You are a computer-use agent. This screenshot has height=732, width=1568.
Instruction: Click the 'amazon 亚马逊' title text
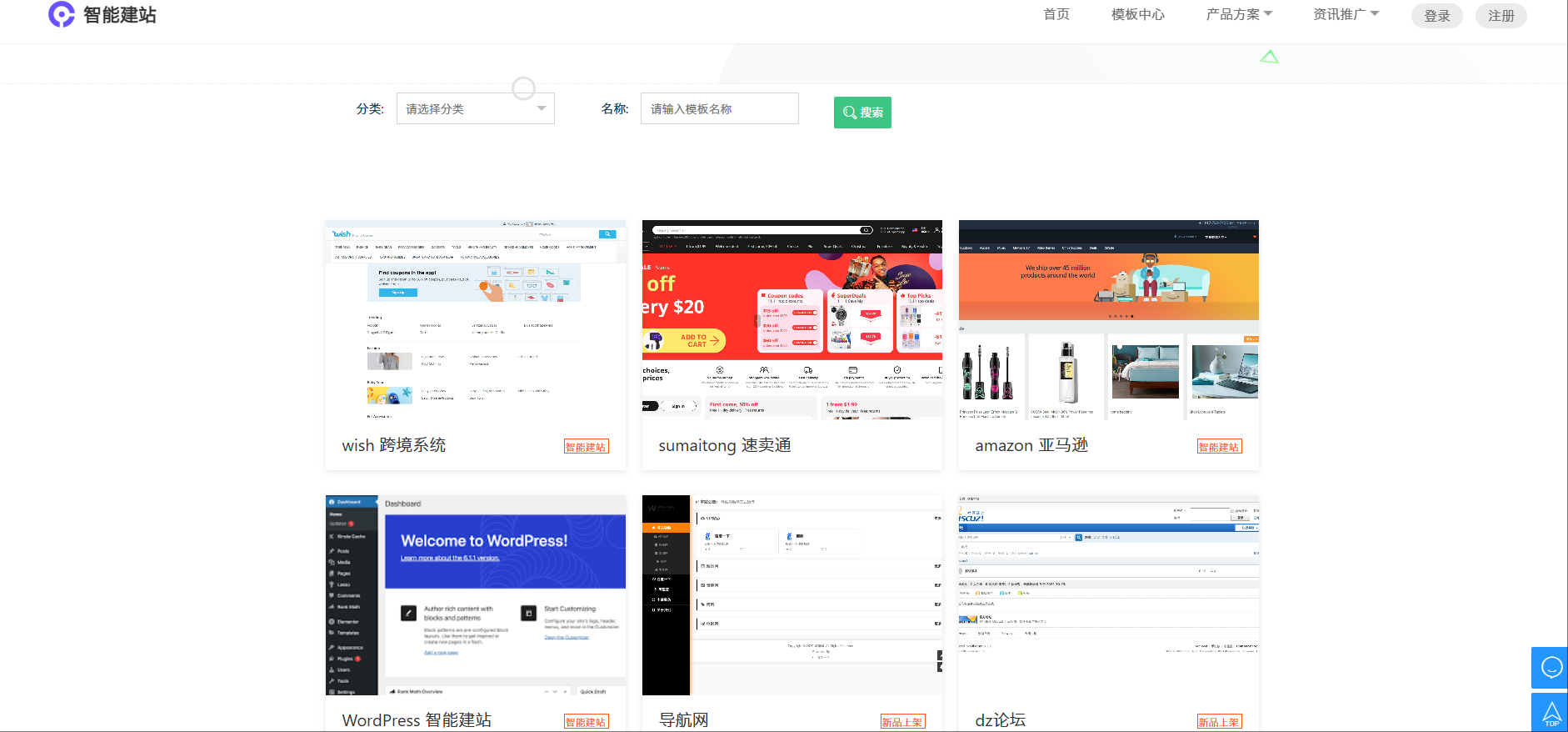[1031, 445]
